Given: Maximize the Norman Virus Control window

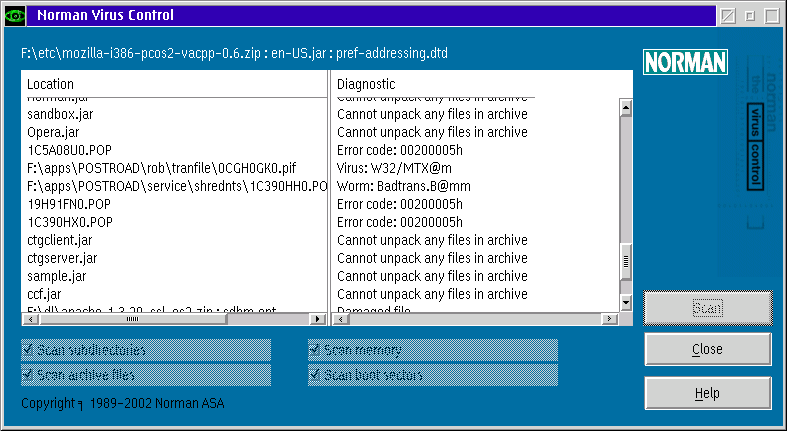Looking at the screenshot, I should tap(772, 16).
